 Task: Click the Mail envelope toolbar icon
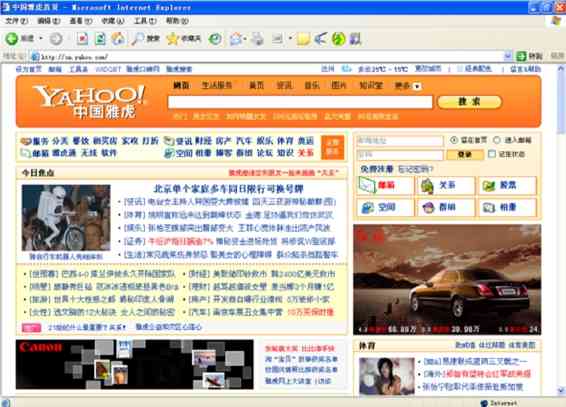(236, 39)
